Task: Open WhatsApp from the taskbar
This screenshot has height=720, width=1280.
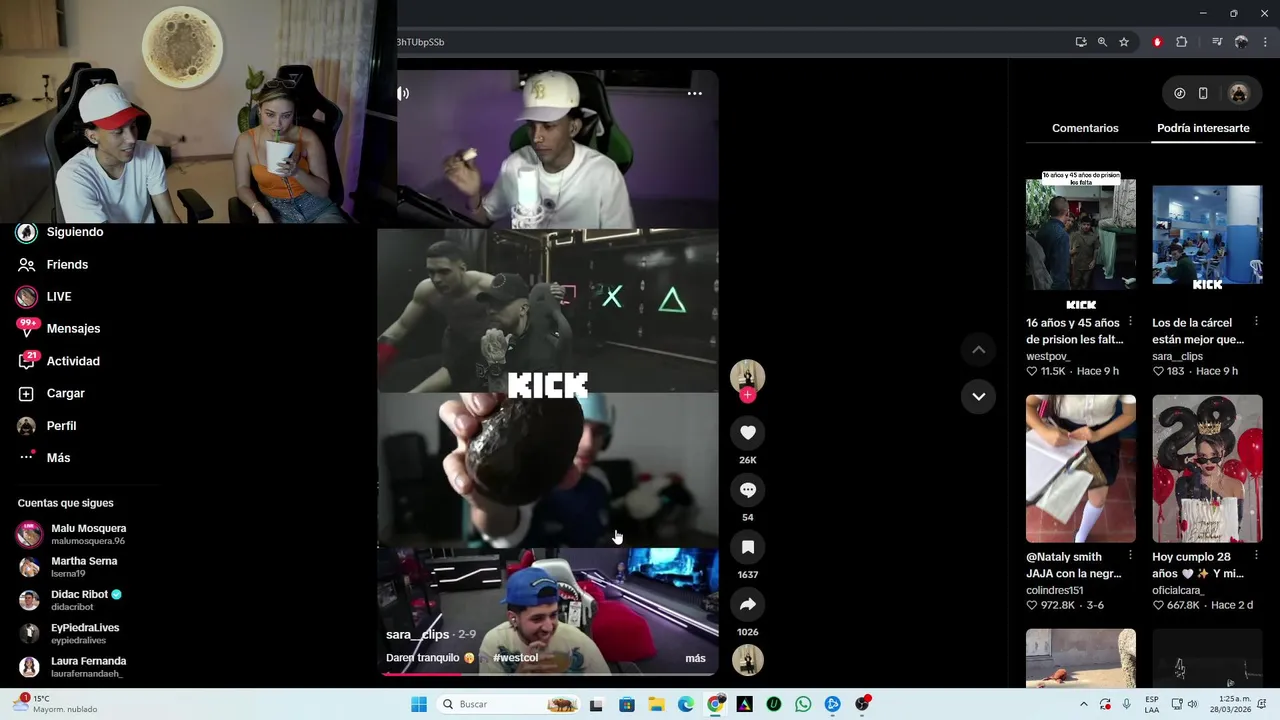Action: [803, 704]
